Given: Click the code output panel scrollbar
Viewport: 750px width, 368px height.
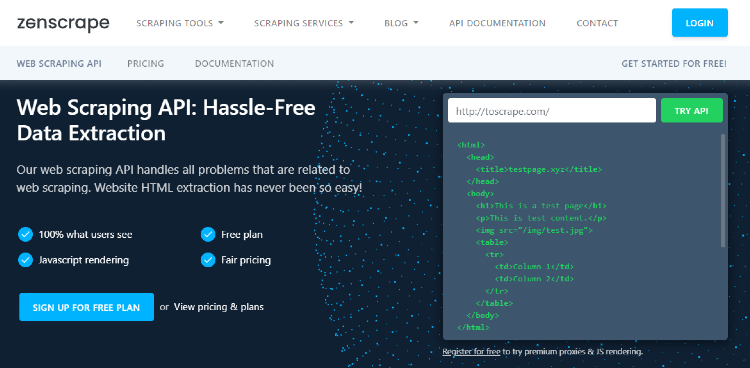Looking at the screenshot, I should click(x=723, y=190).
